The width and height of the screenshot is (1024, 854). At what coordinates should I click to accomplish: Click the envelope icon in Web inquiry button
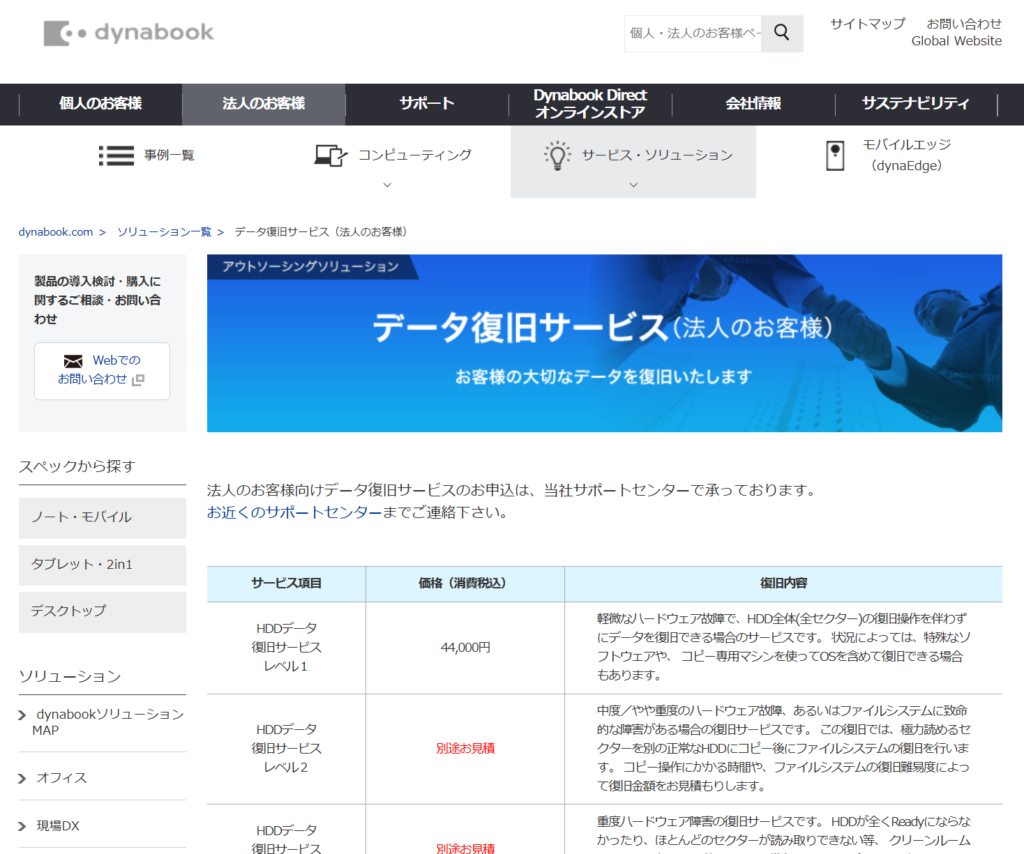pyautogui.click(x=73, y=361)
